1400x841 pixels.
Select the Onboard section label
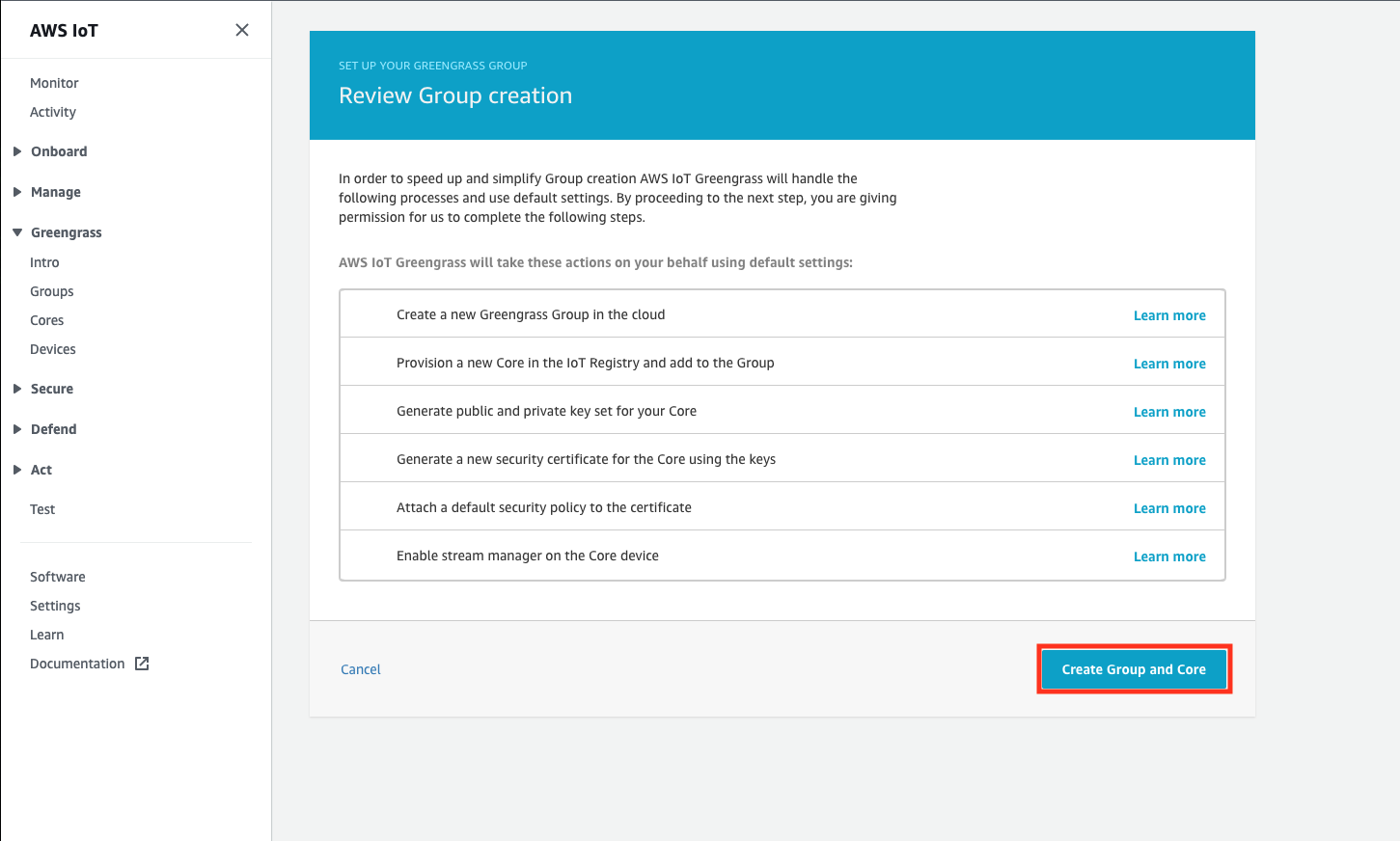59,151
